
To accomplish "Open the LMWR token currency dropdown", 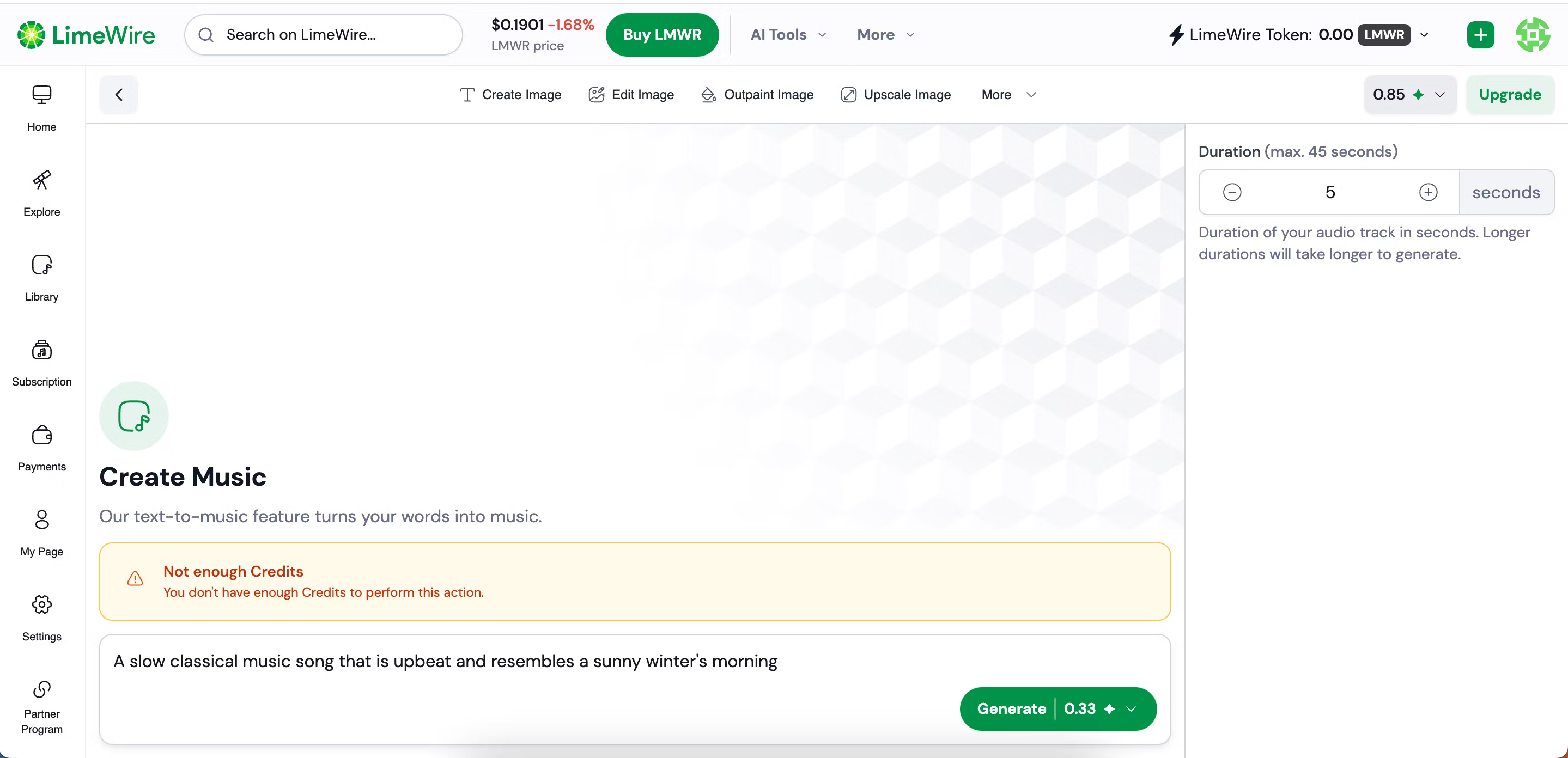I will coord(1424,35).
